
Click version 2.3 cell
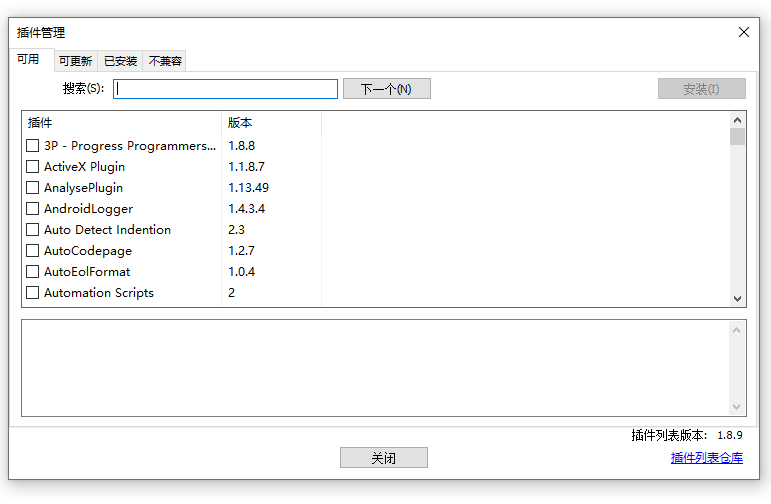(237, 230)
